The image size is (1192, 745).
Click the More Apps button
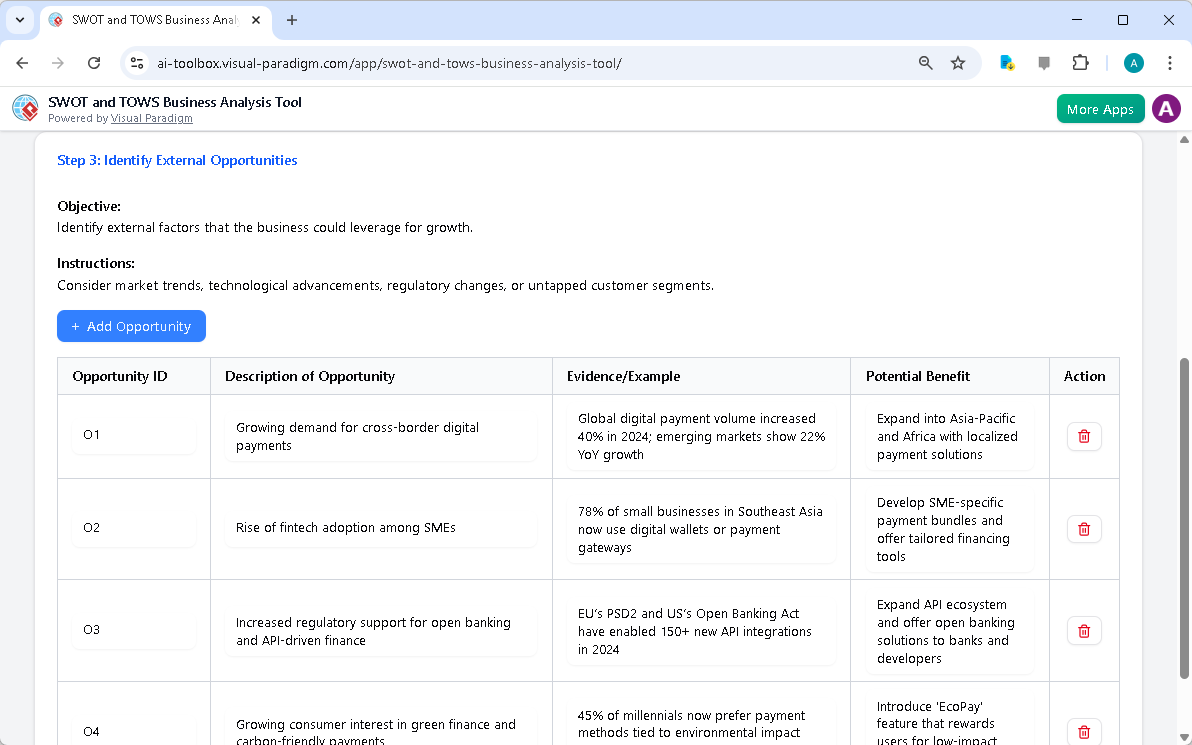(1100, 108)
